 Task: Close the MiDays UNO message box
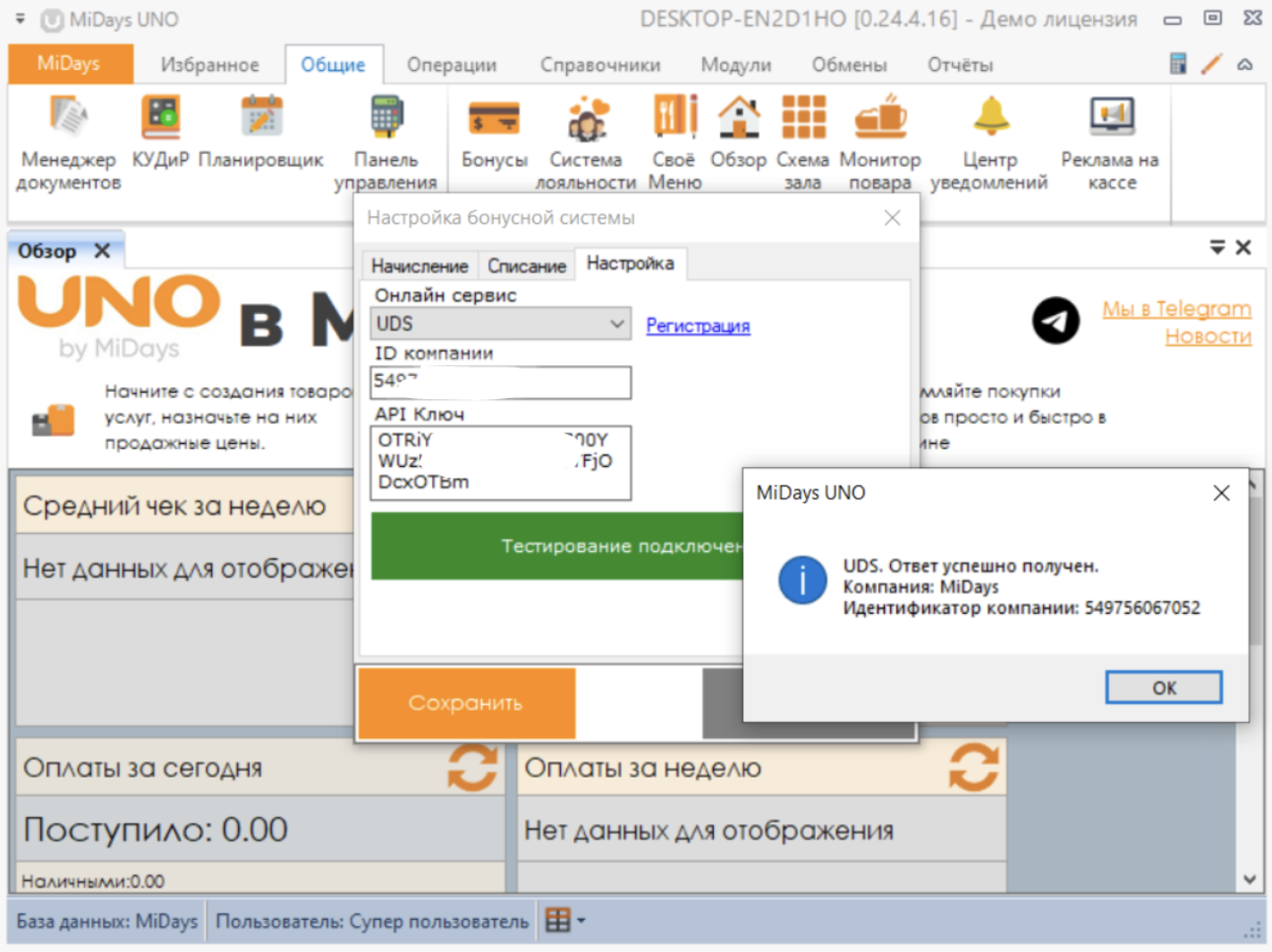coord(1221,493)
